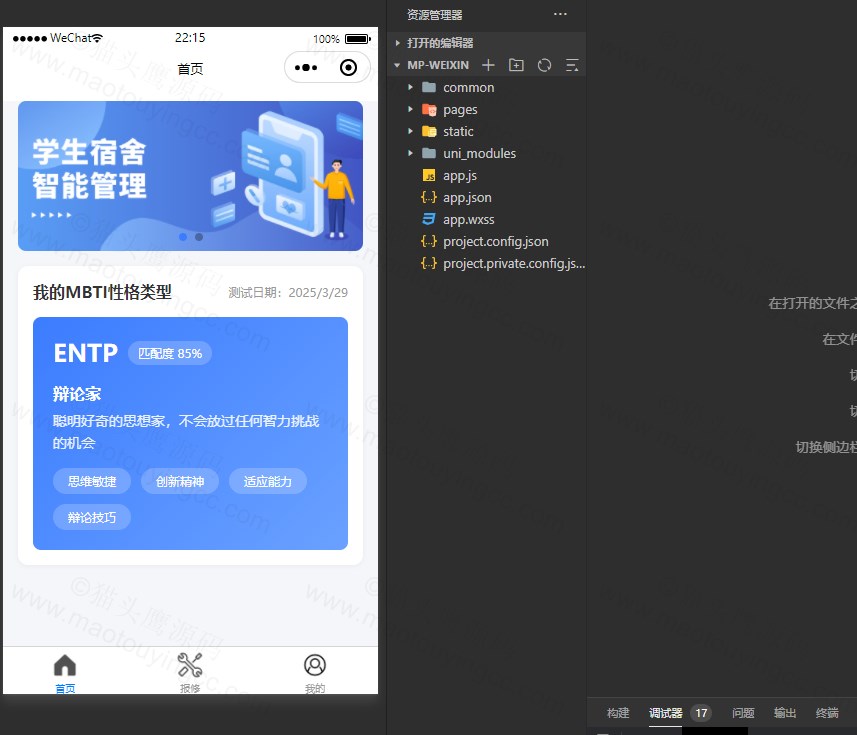Open project.private.config.js file row
Screen dimensions: 857x735
[486, 263]
